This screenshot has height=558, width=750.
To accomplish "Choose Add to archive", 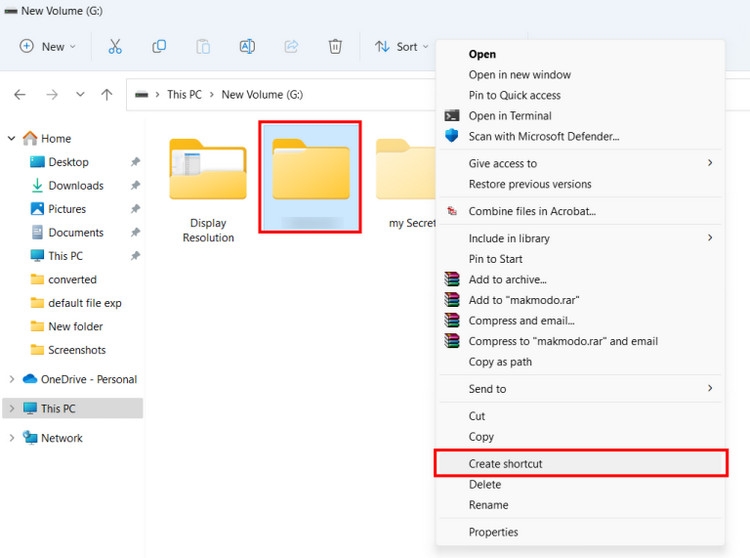I will [580, 279].
